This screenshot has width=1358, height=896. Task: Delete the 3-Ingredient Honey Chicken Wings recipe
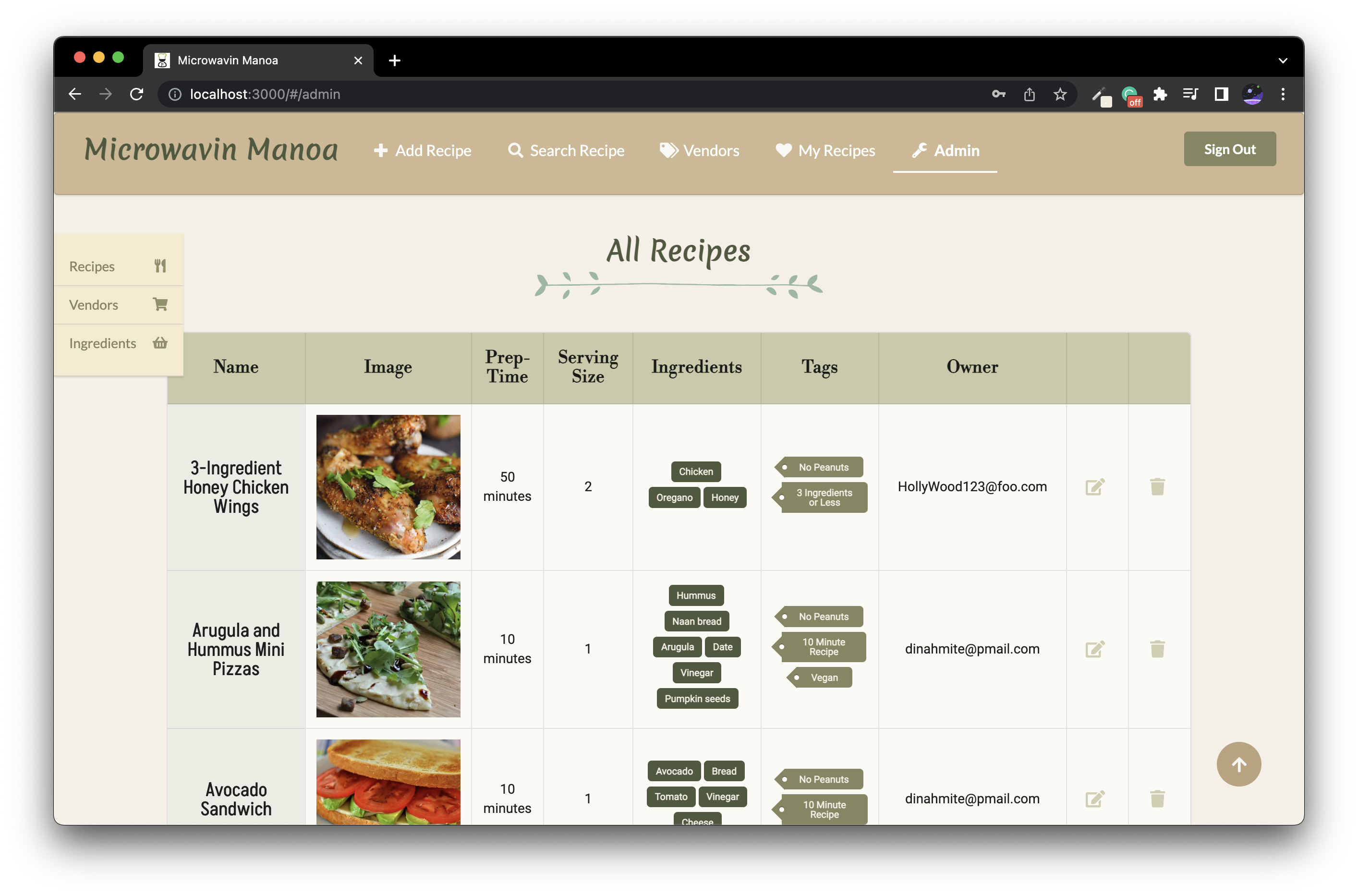pos(1157,487)
